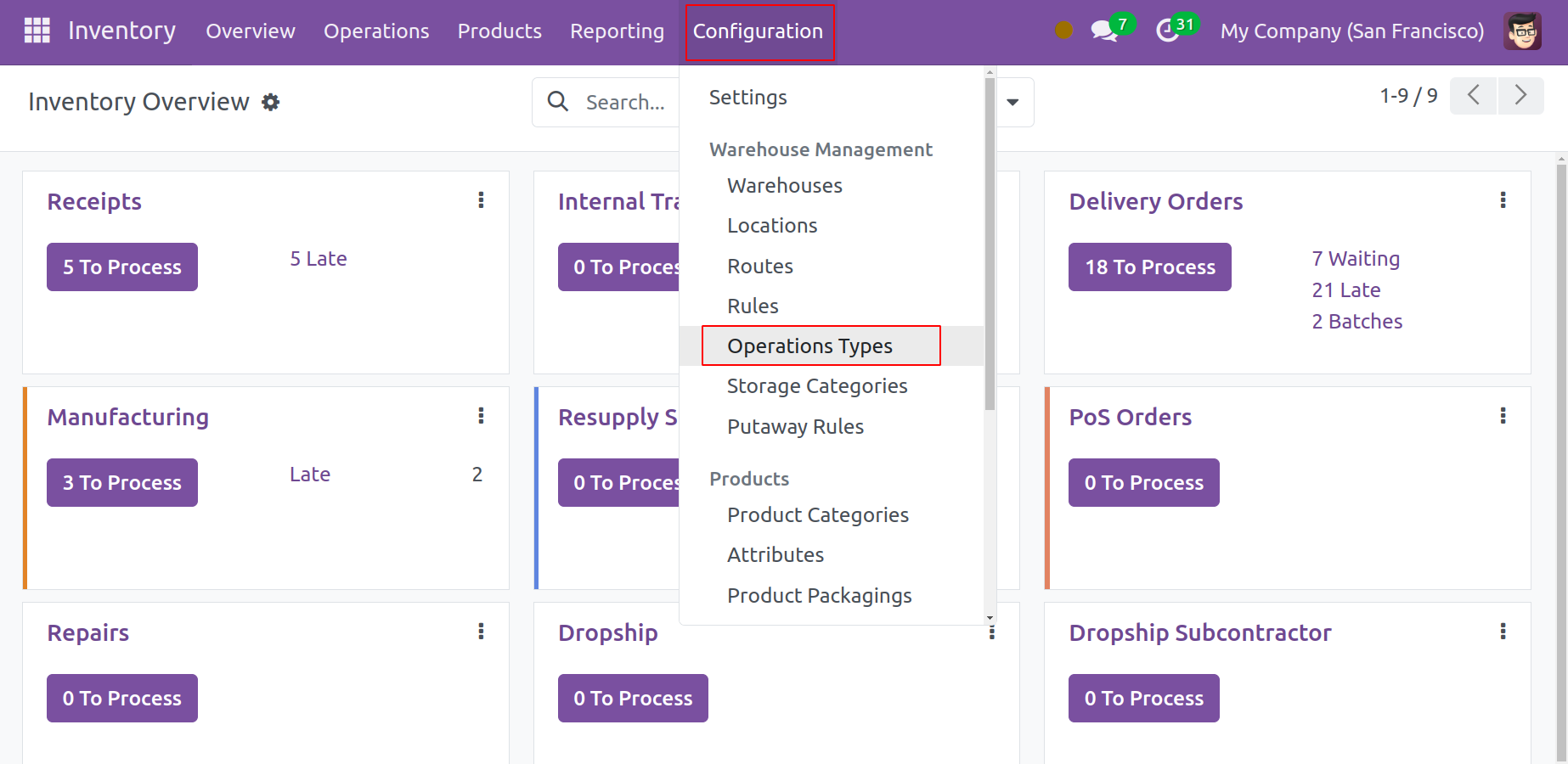Open the Overview menu
The height and width of the screenshot is (764, 1568).
coord(251,31)
